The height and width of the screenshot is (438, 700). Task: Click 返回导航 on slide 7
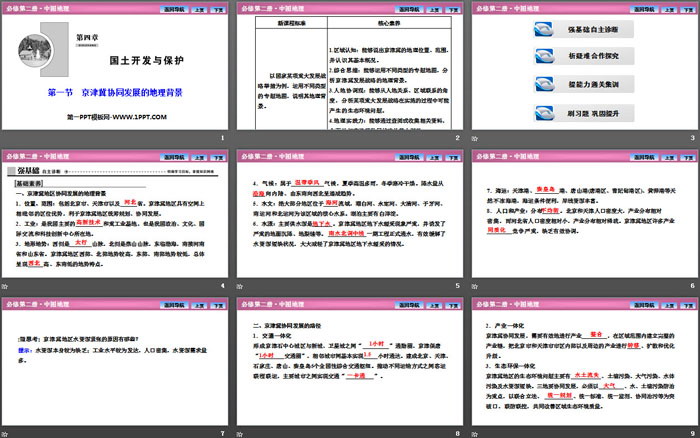[174, 305]
